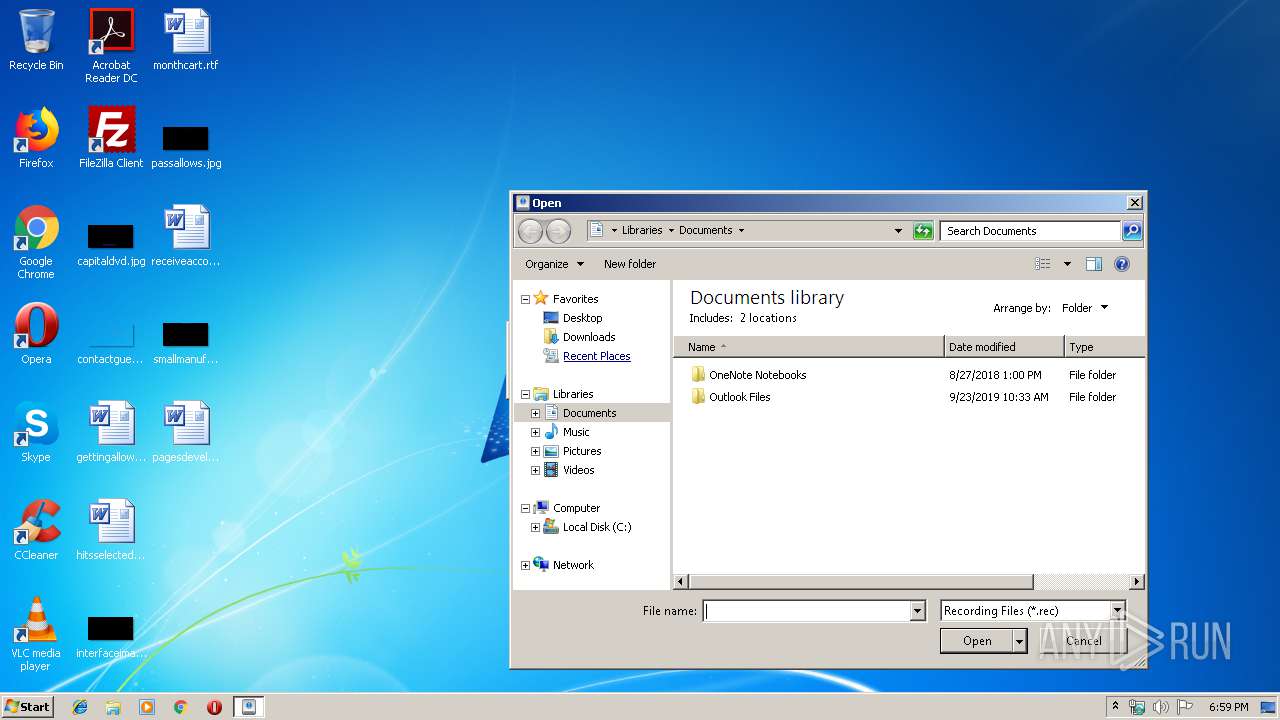The image size is (1280, 720).
Task: Open the dialog Help icon
Action: 1122,264
